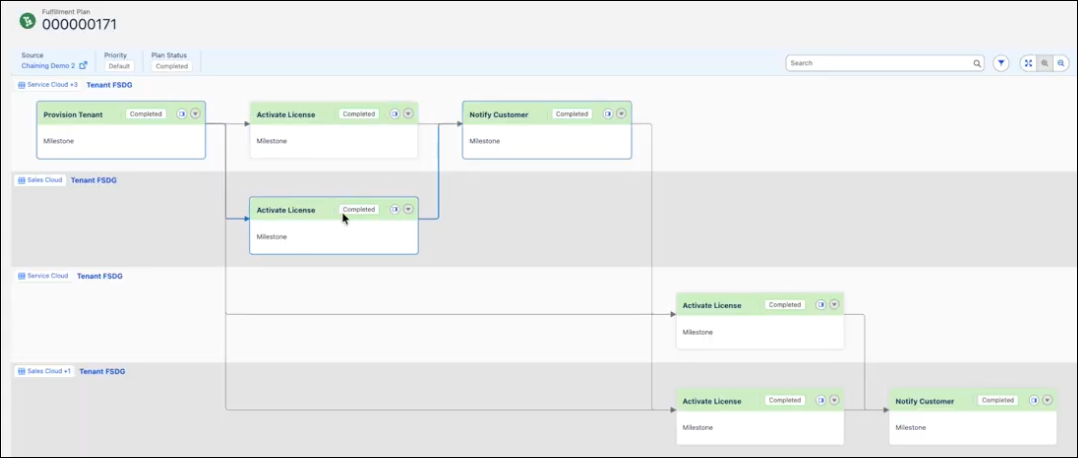The width and height of the screenshot is (1078, 458).
Task: Click the zoom out magnifier button
Action: pyautogui.click(x=1061, y=63)
